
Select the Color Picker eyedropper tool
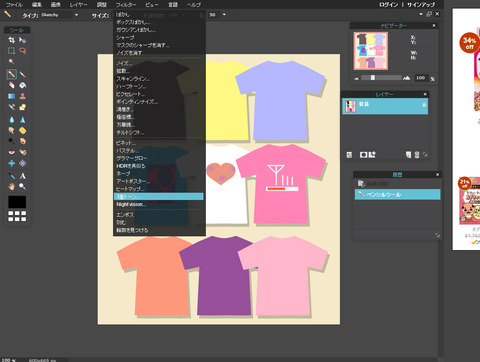[12, 176]
